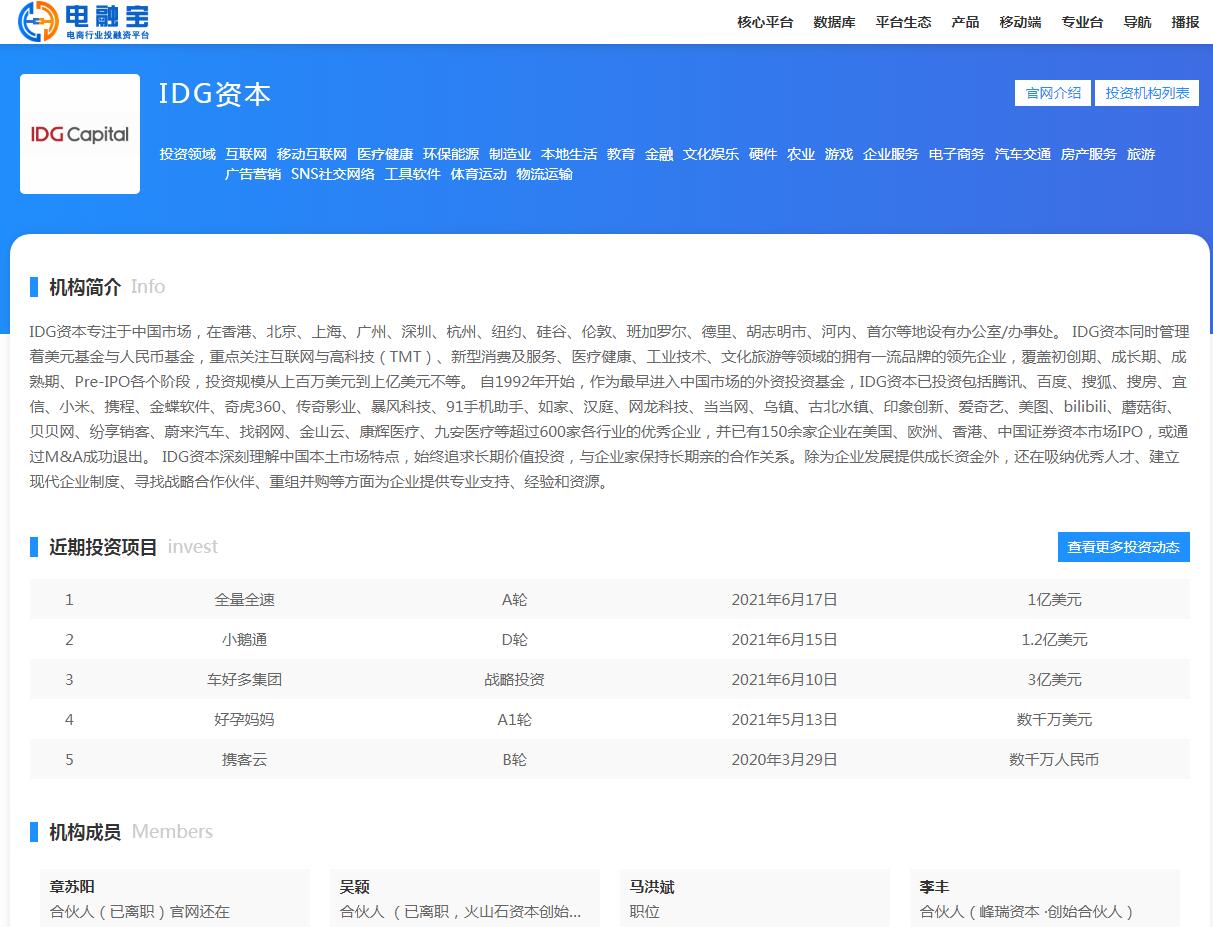Open the 车好多集团 investment row
Viewport: 1213px width, 927px height.
pyautogui.click(x=610, y=679)
